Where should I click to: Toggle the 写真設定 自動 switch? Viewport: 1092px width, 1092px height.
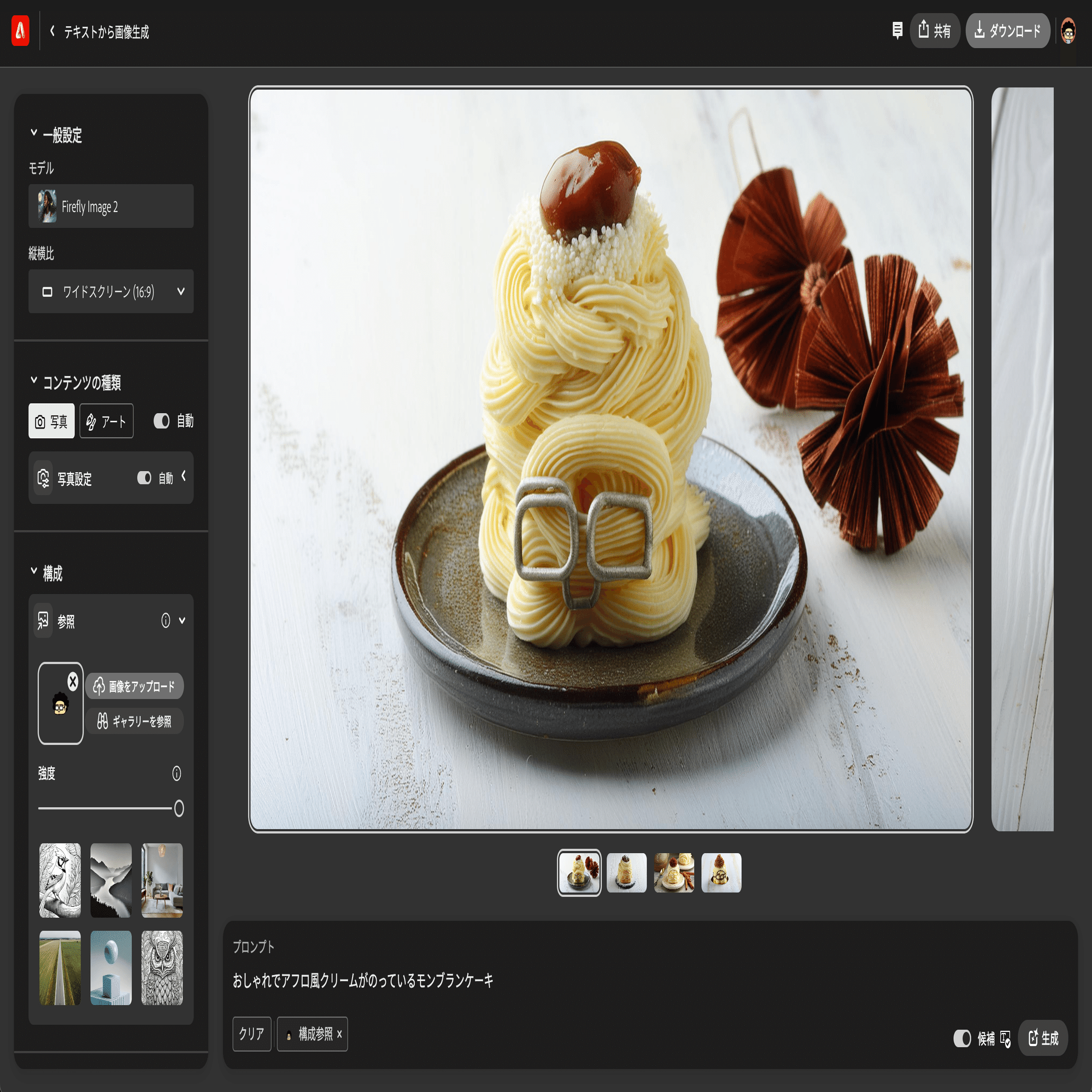144,478
